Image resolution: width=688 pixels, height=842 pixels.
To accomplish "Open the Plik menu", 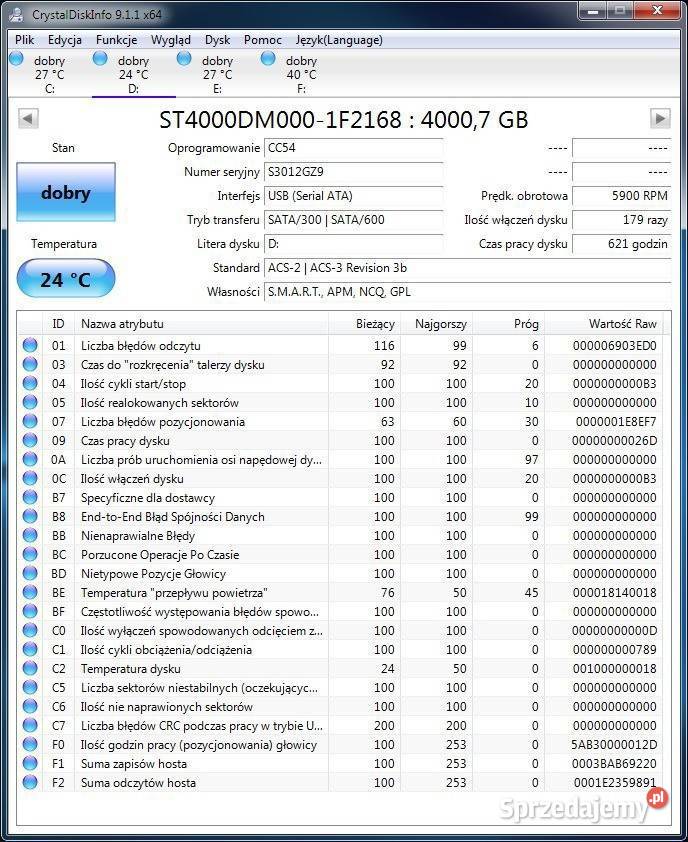I will (x=24, y=40).
